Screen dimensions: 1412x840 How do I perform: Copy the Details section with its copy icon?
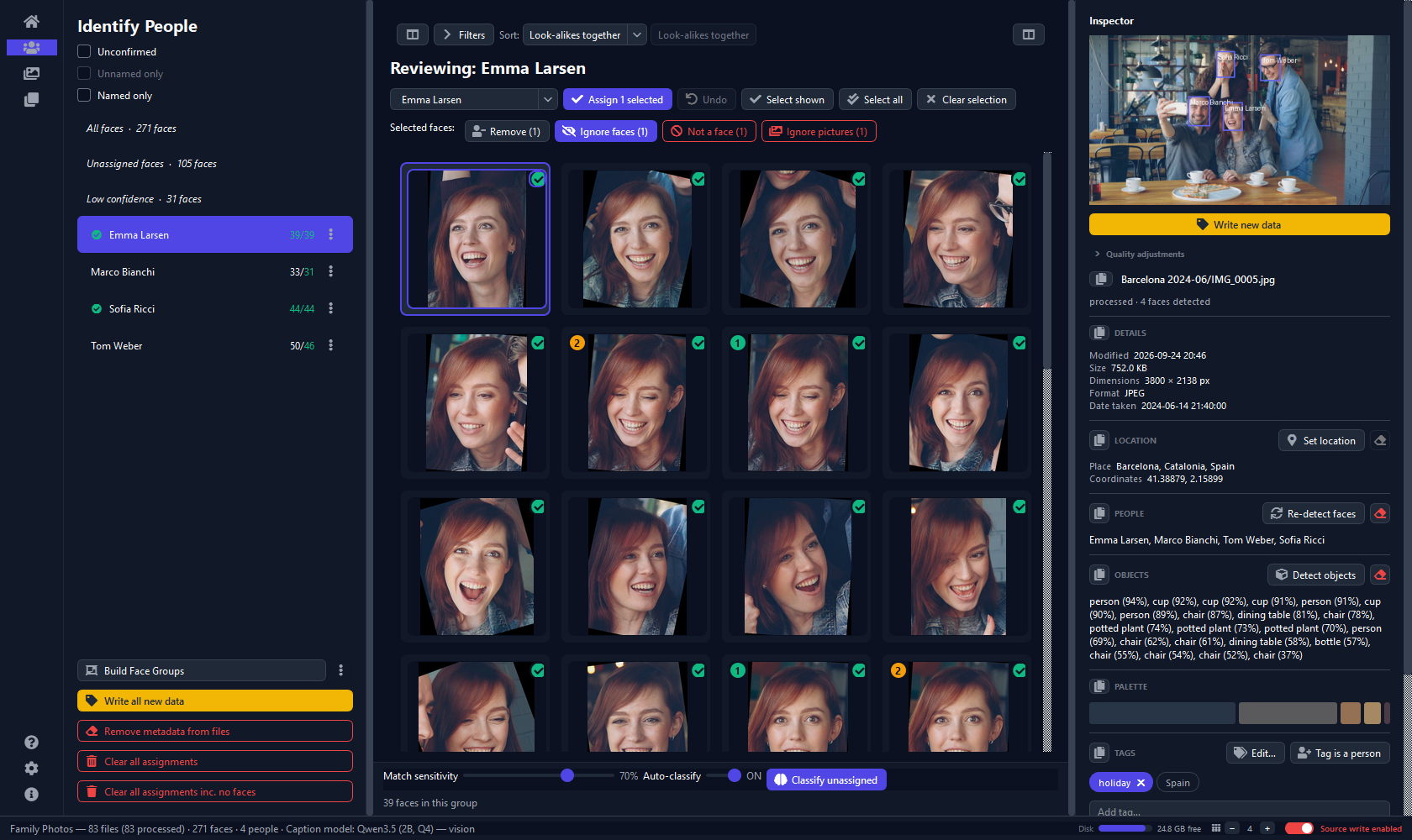[x=1099, y=333]
